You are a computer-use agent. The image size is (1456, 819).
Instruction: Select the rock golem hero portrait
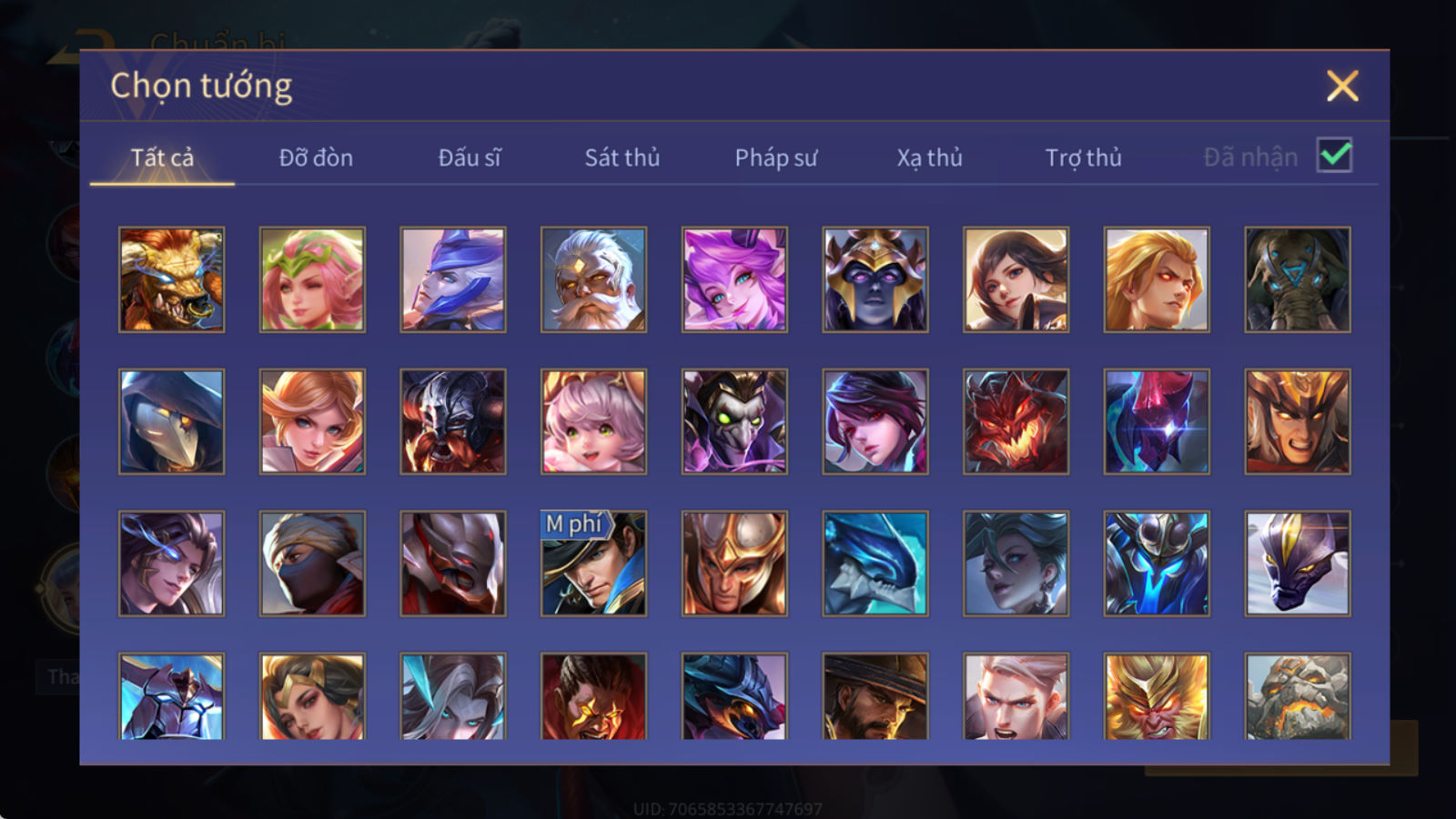[1298, 696]
